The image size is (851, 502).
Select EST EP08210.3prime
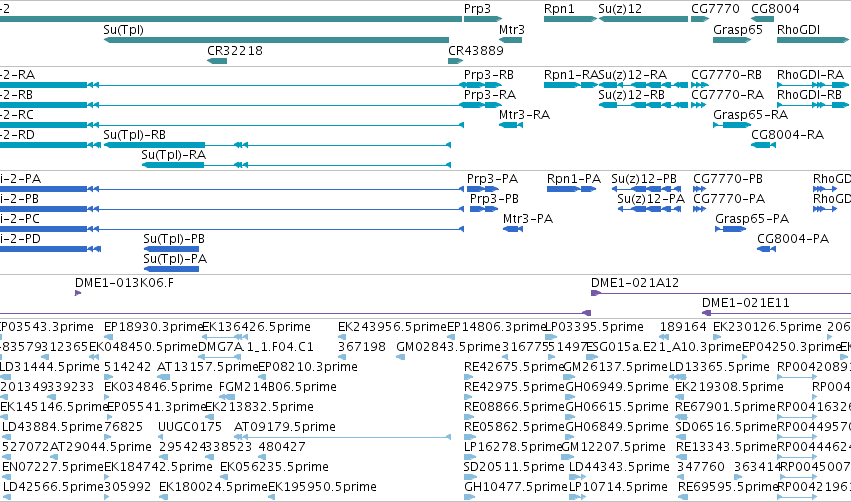tap(308, 367)
